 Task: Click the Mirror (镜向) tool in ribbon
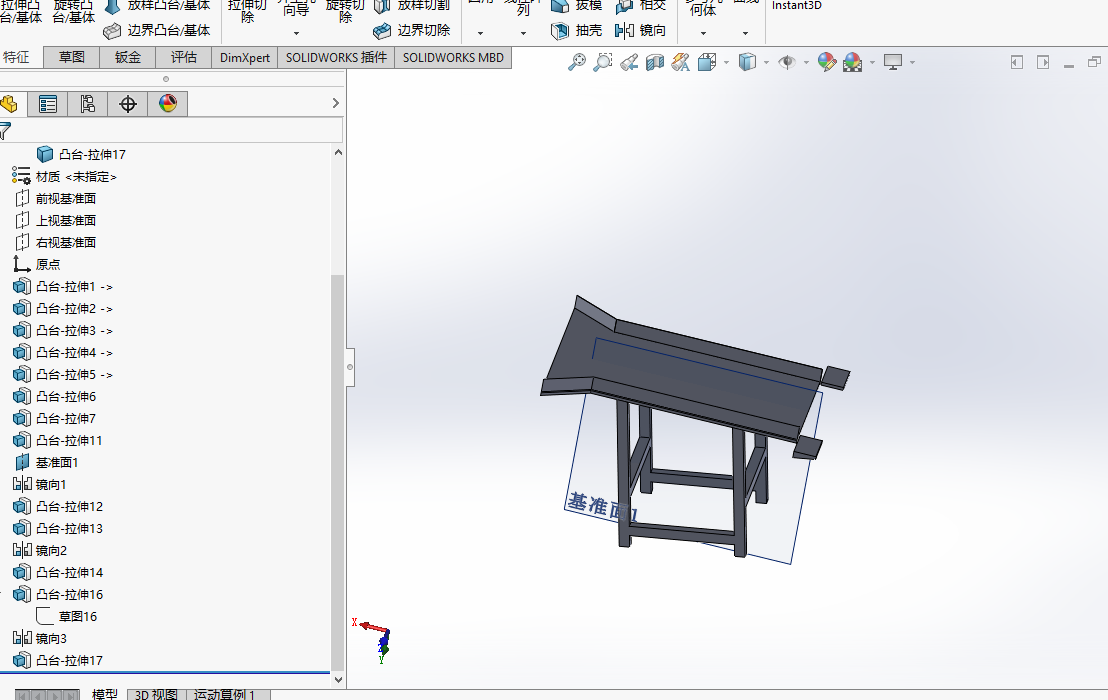point(641,31)
